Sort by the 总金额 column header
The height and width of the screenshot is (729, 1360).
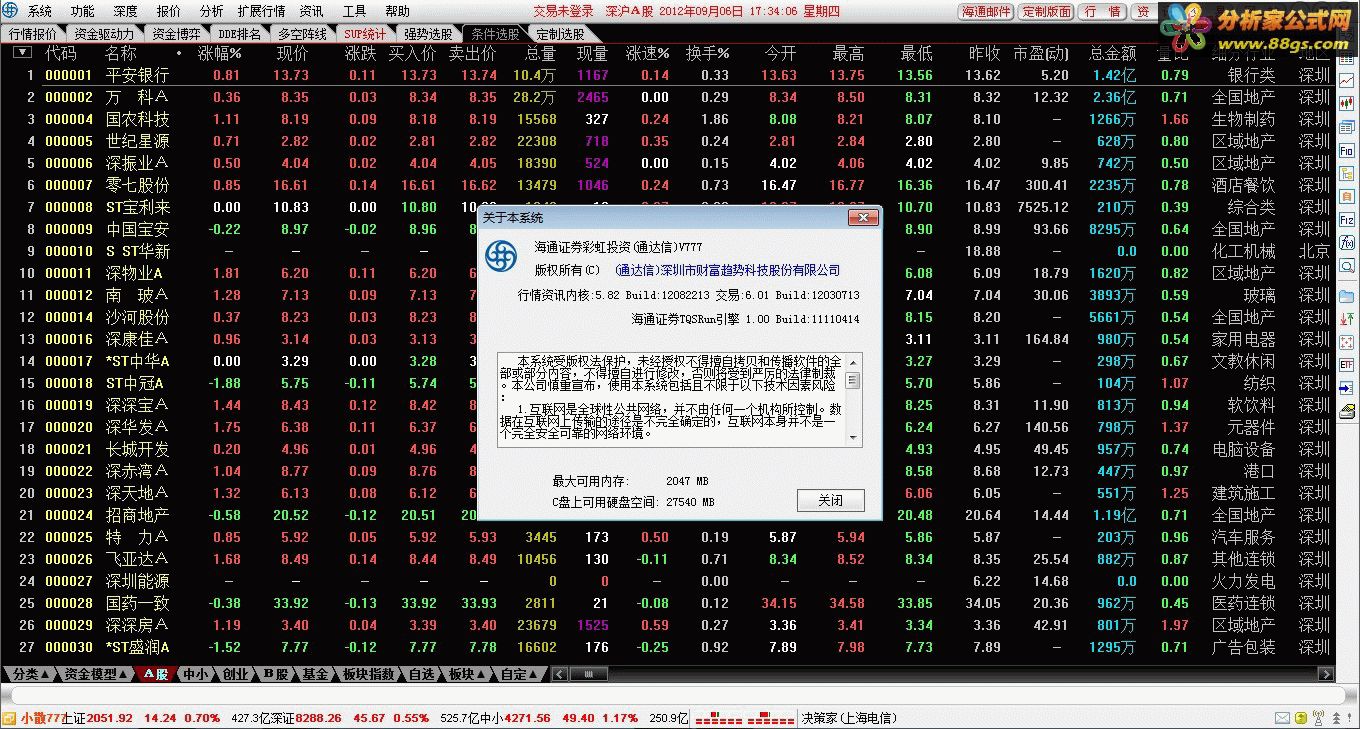tap(1112, 52)
